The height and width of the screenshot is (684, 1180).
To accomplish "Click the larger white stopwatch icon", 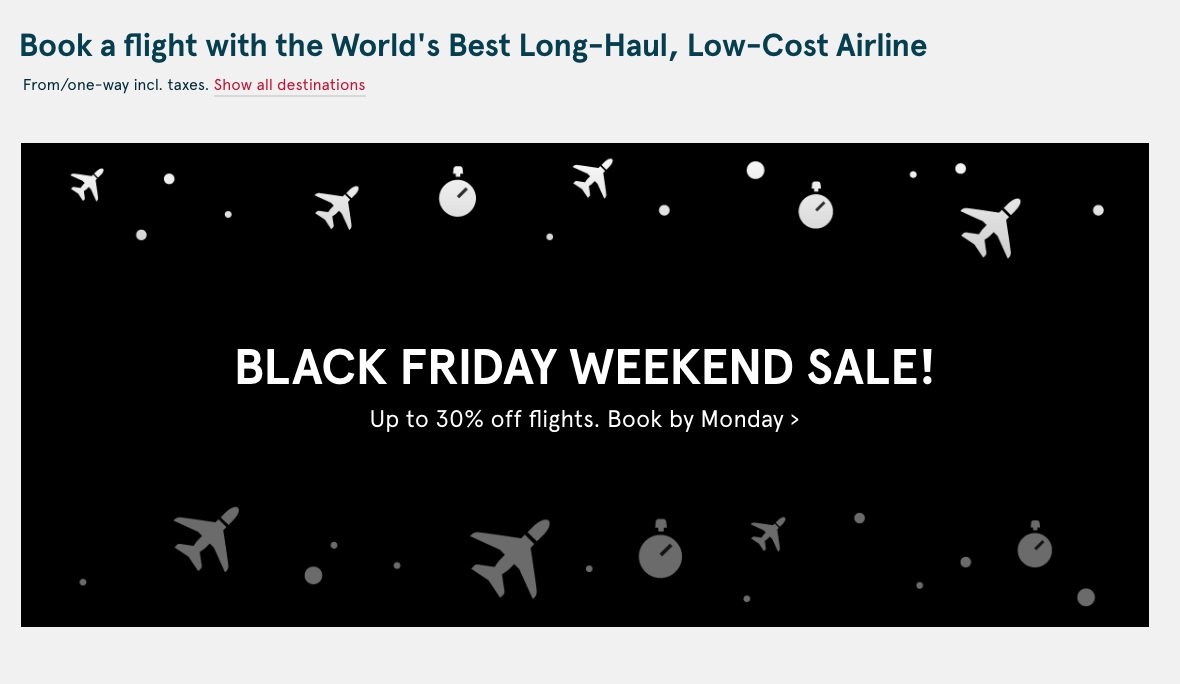I will point(458,192).
